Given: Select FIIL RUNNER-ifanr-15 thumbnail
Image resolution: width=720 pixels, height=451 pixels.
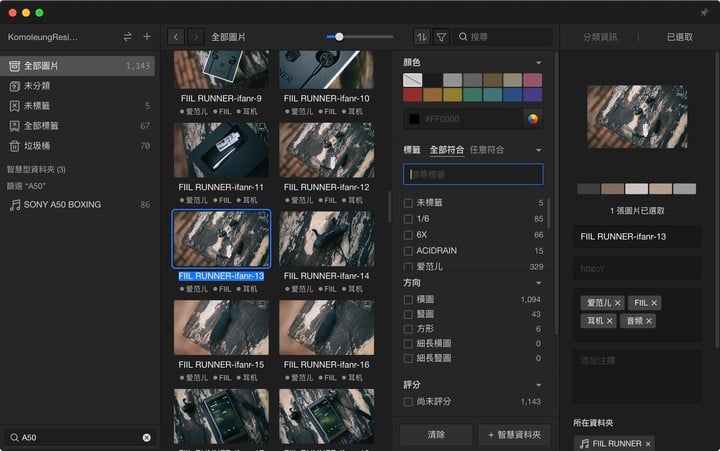Looking at the screenshot, I should [221, 327].
